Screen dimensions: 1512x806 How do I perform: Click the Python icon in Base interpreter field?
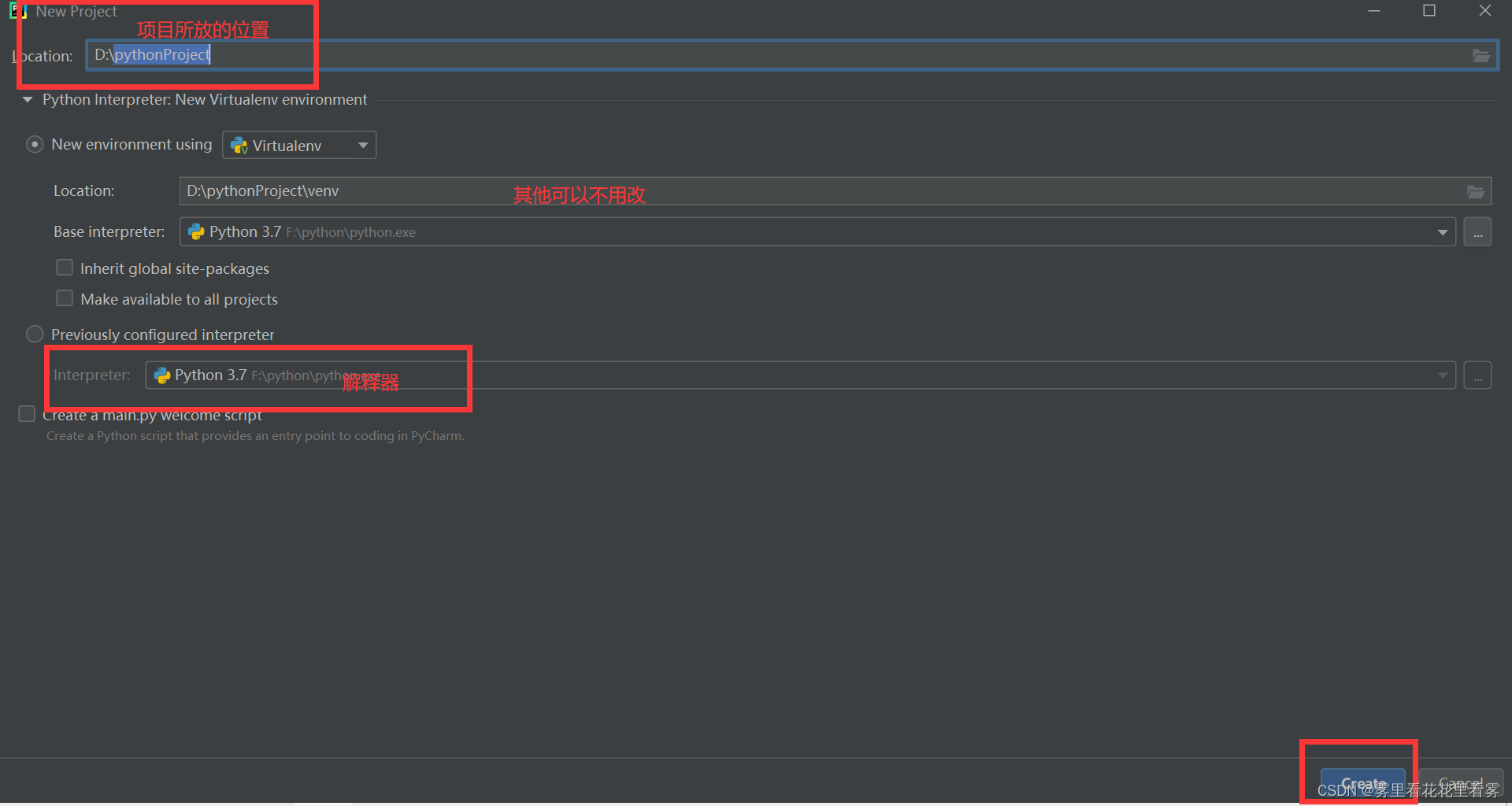pyautogui.click(x=196, y=232)
